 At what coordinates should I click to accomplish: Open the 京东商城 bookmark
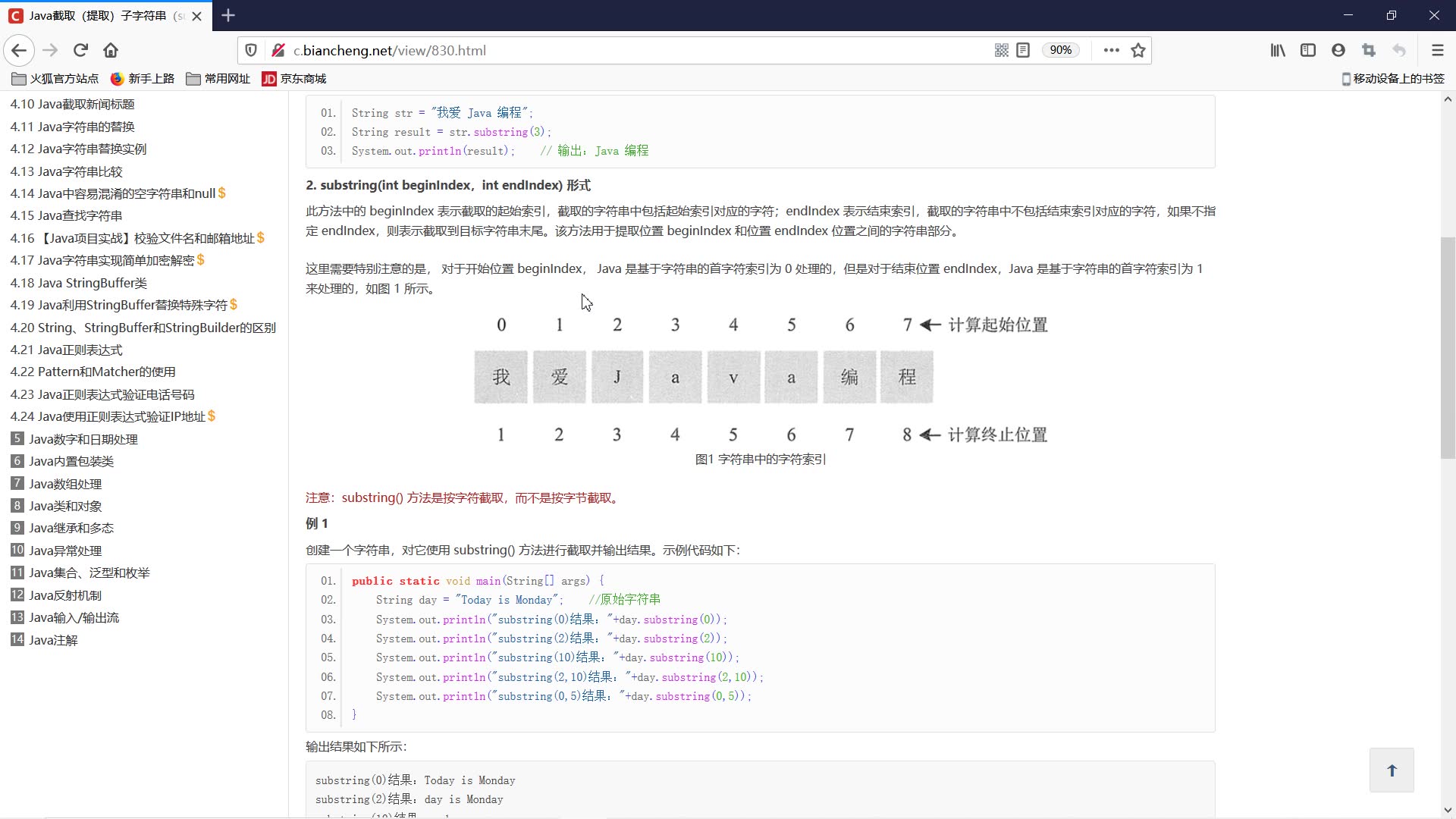(294, 79)
